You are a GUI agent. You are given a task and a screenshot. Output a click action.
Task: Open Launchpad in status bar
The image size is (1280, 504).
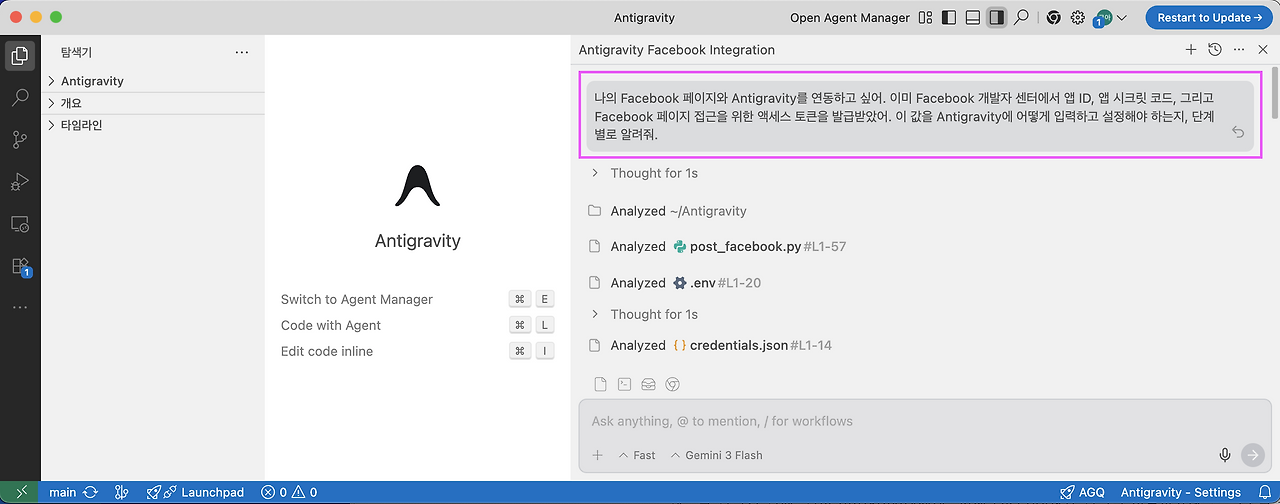[195, 492]
